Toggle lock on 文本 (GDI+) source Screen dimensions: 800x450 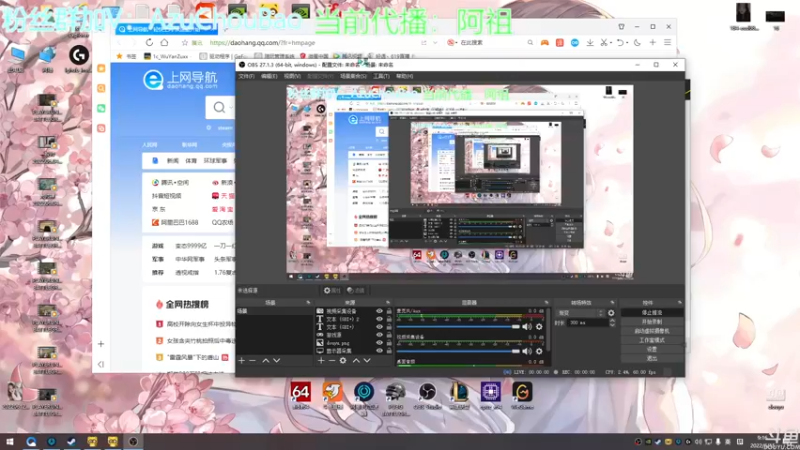point(389,327)
